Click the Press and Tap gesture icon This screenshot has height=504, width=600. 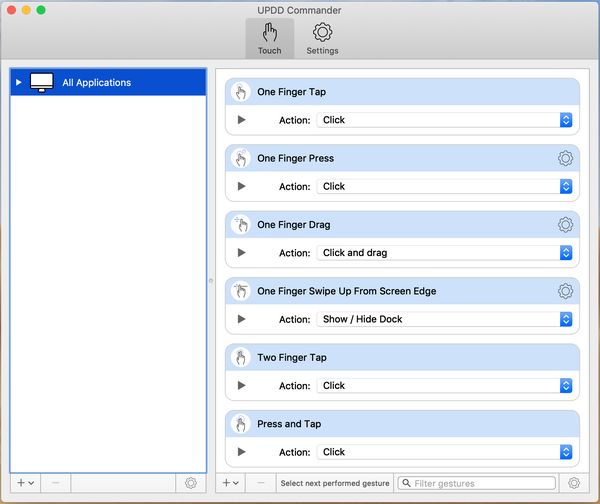tap(241, 424)
